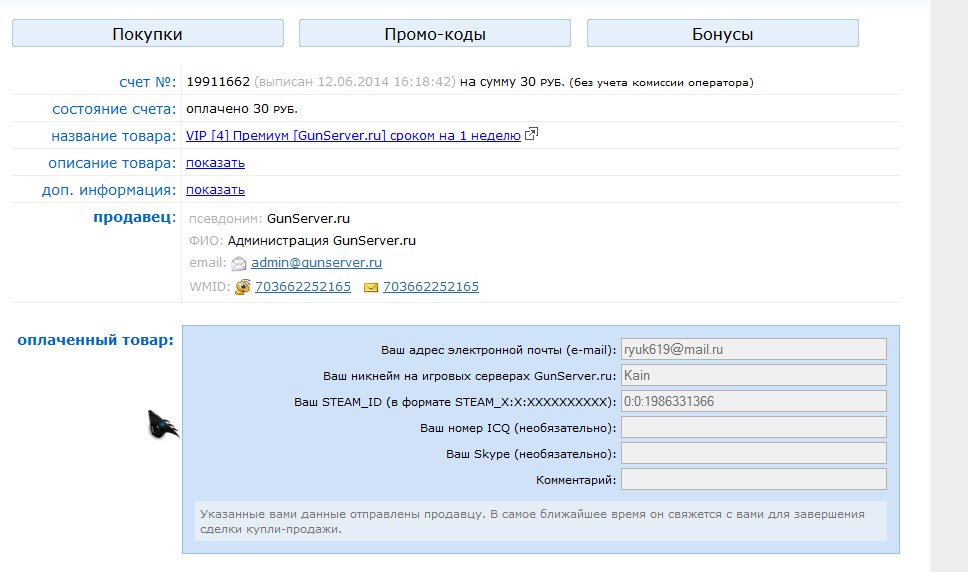Open the Покупки tab
This screenshot has height=572, width=968.
click(x=147, y=34)
